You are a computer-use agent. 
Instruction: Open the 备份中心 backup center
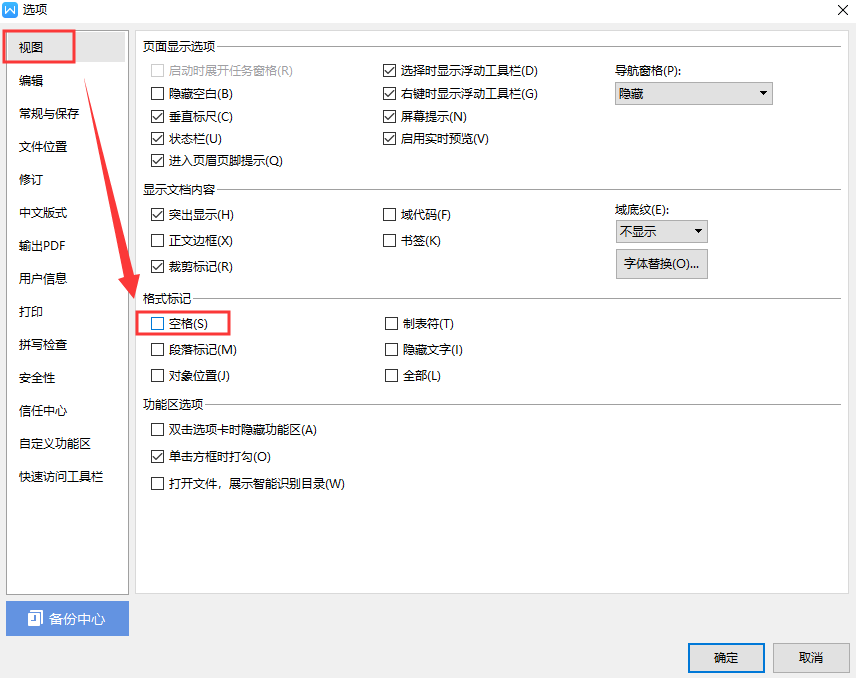(x=67, y=618)
